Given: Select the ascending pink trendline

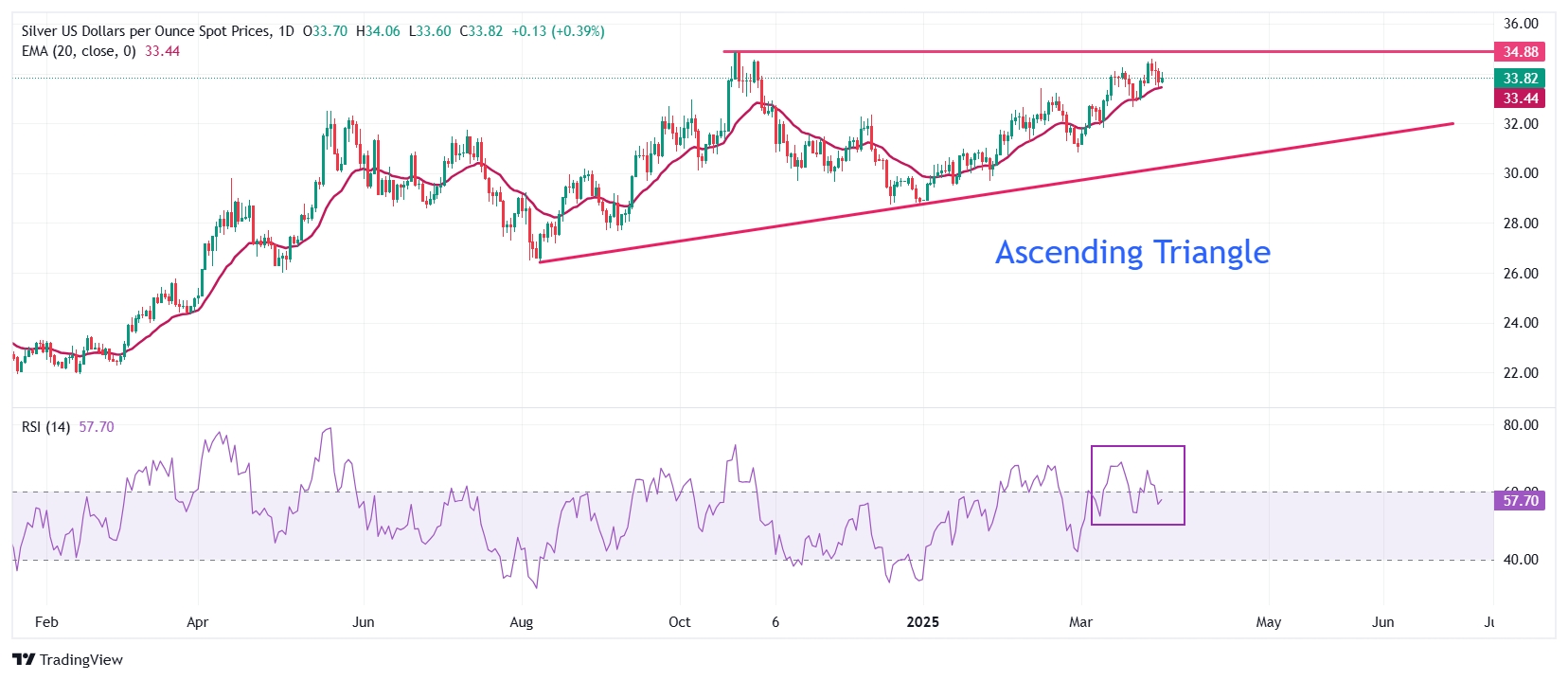Looking at the screenshot, I should click(994, 192).
